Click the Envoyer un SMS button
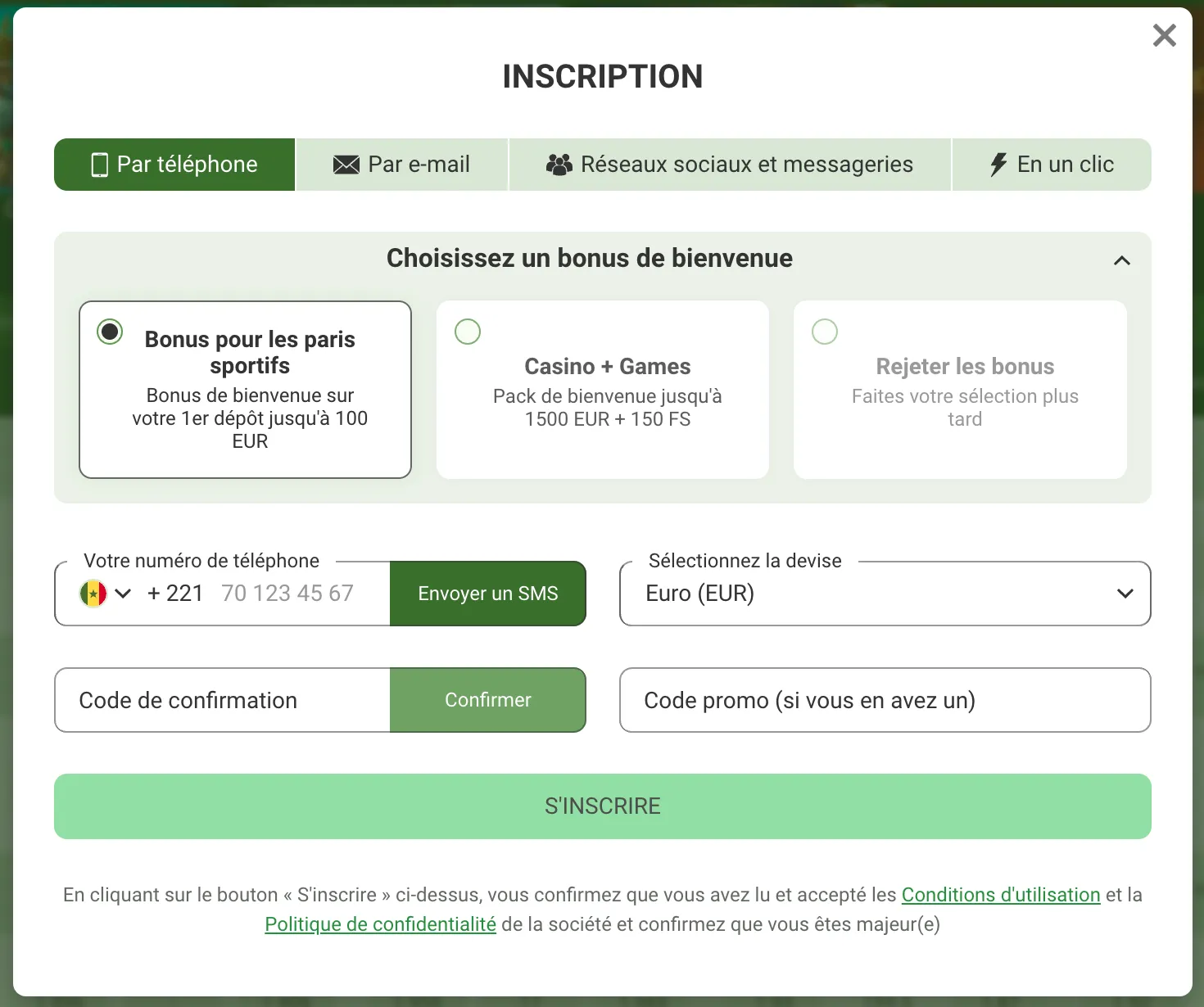The height and width of the screenshot is (1007, 1204). coord(488,594)
